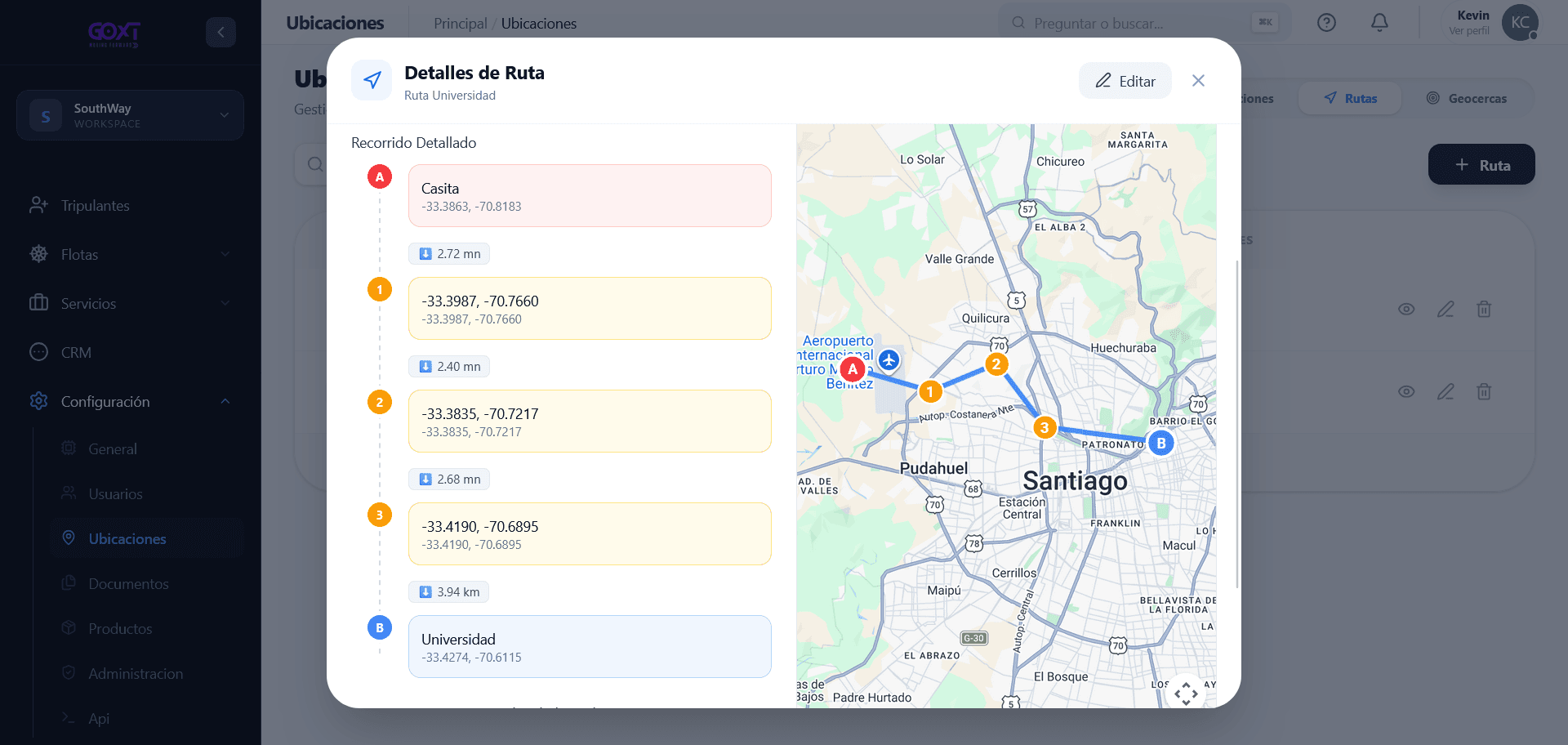Click the 2.68 mn segment badge
The image size is (1568, 745).
tap(449, 480)
